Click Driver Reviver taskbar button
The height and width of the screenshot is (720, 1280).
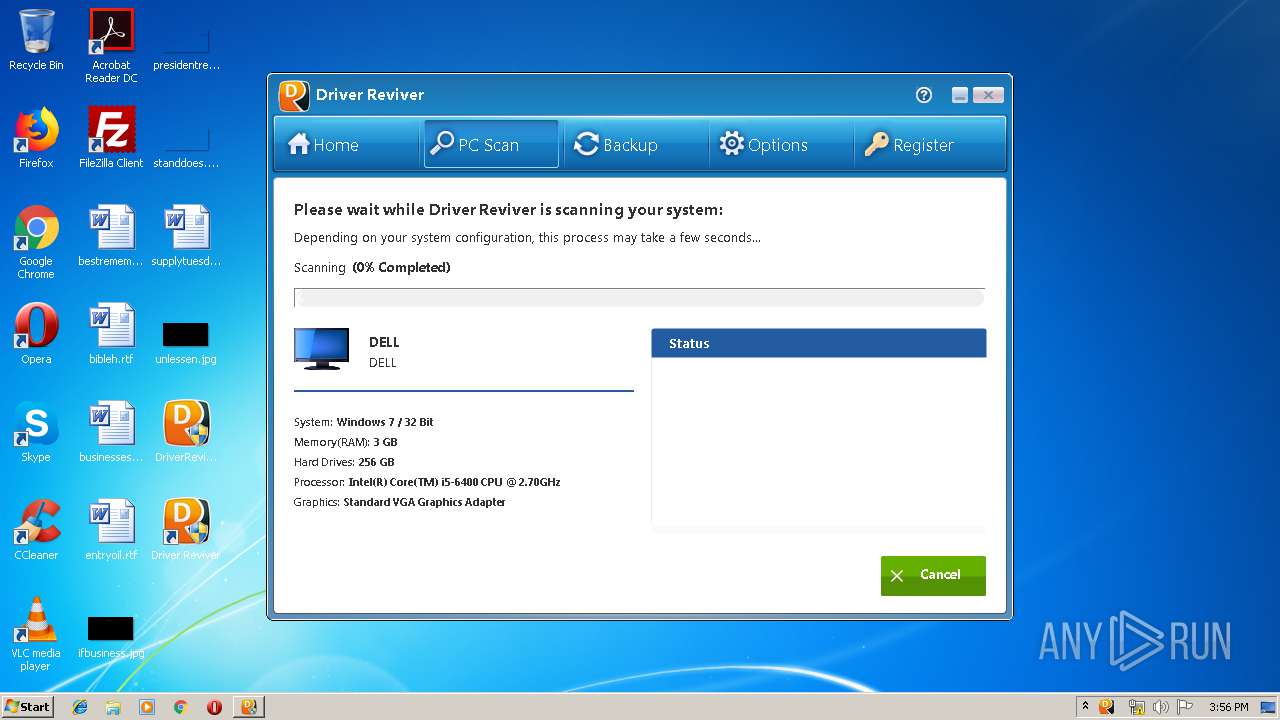[x=248, y=707]
